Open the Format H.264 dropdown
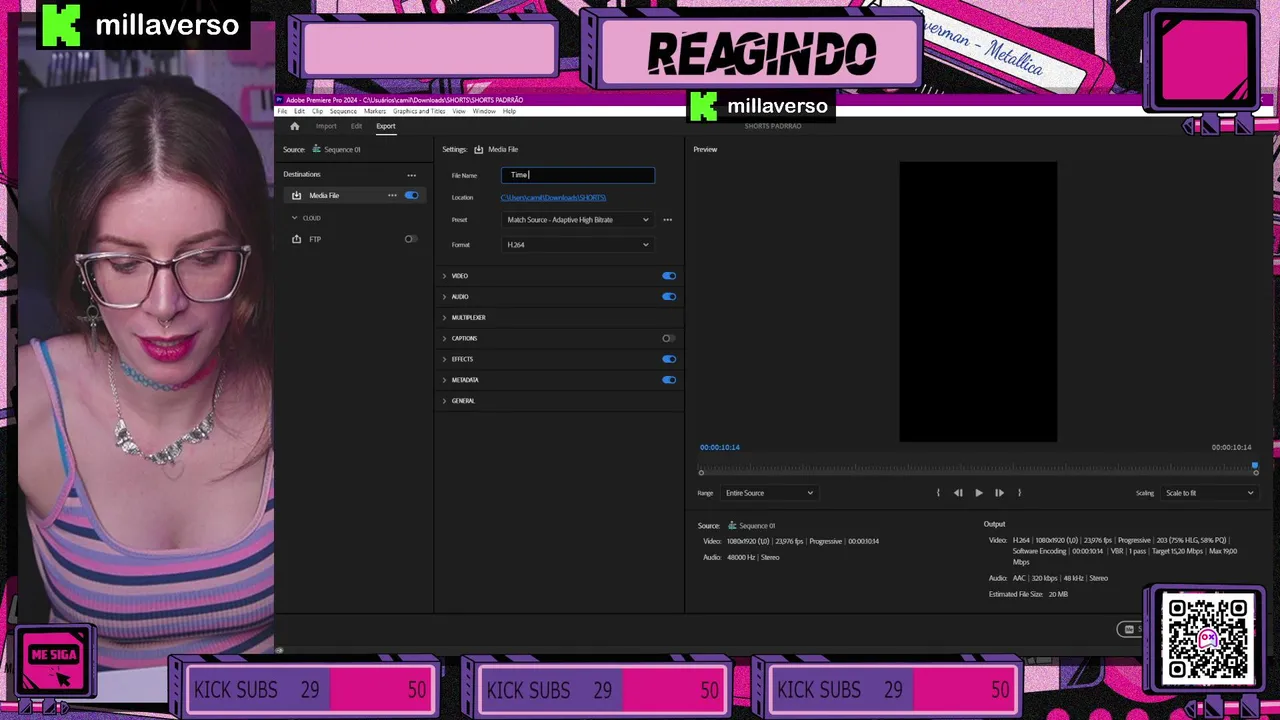 [x=577, y=245]
